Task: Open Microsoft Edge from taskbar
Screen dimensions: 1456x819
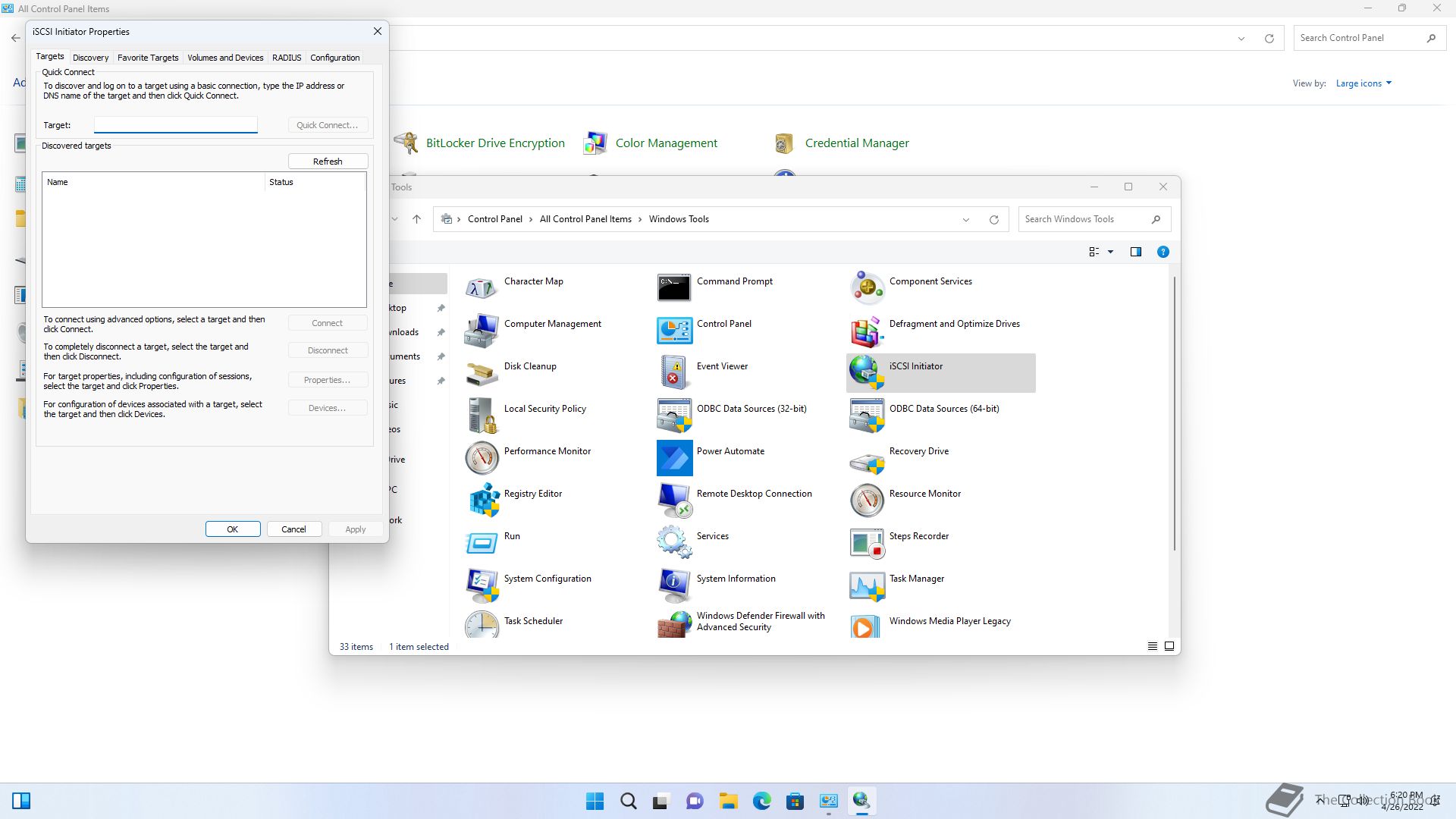Action: coord(761,801)
